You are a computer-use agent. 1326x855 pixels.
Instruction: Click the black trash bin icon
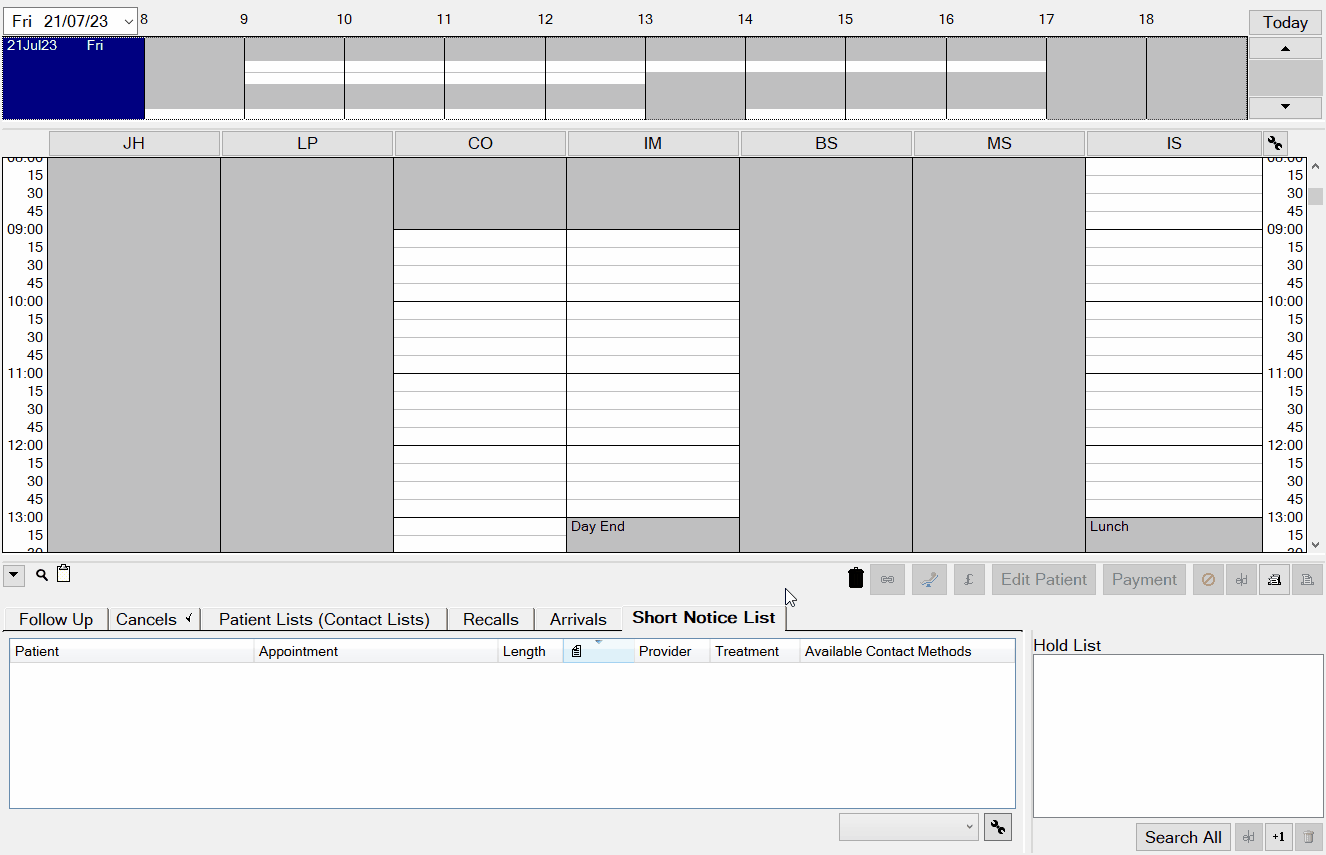coord(855,579)
